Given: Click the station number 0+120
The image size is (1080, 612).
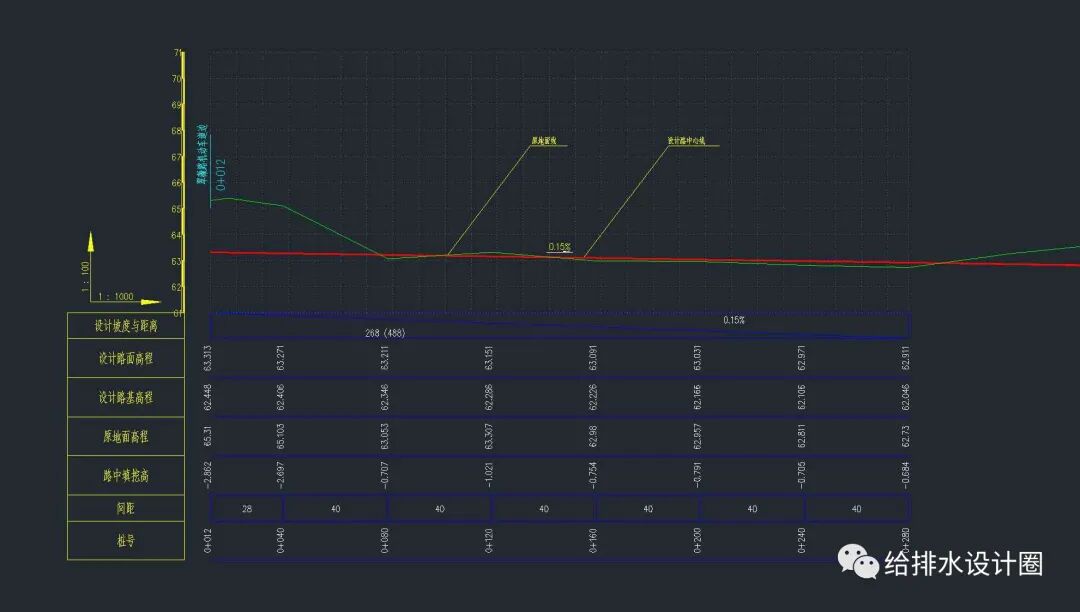Looking at the screenshot, I should click(x=489, y=540).
